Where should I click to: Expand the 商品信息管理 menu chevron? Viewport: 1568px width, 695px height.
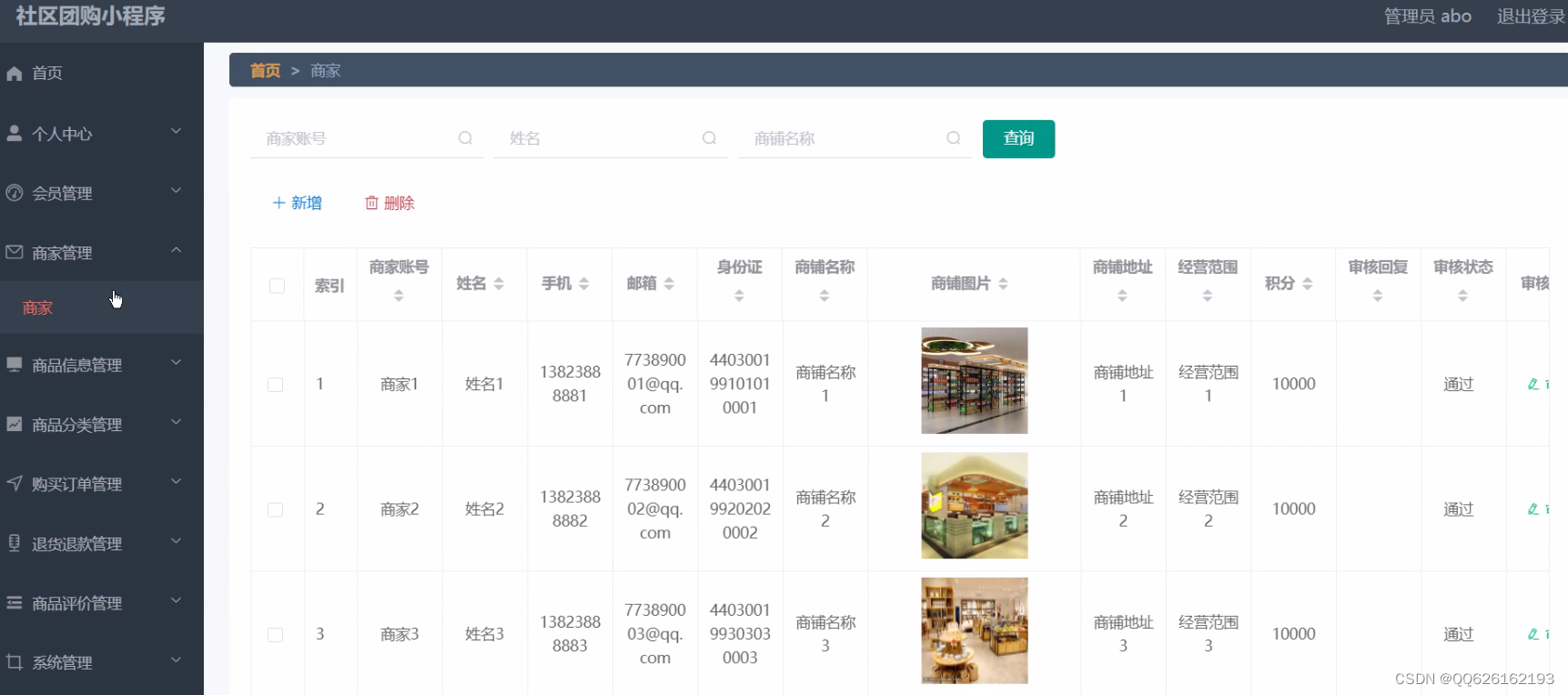pyautogui.click(x=177, y=363)
